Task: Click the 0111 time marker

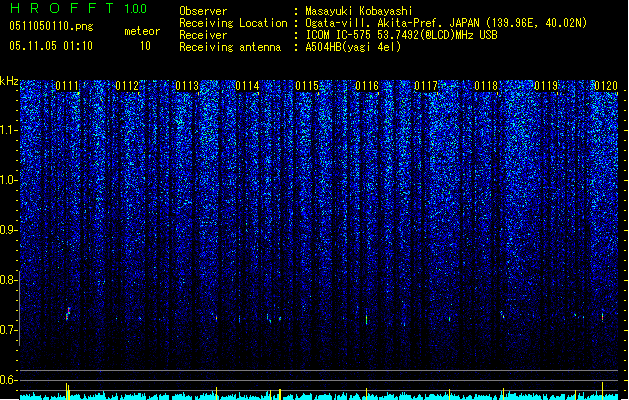Action: point(67,86)
